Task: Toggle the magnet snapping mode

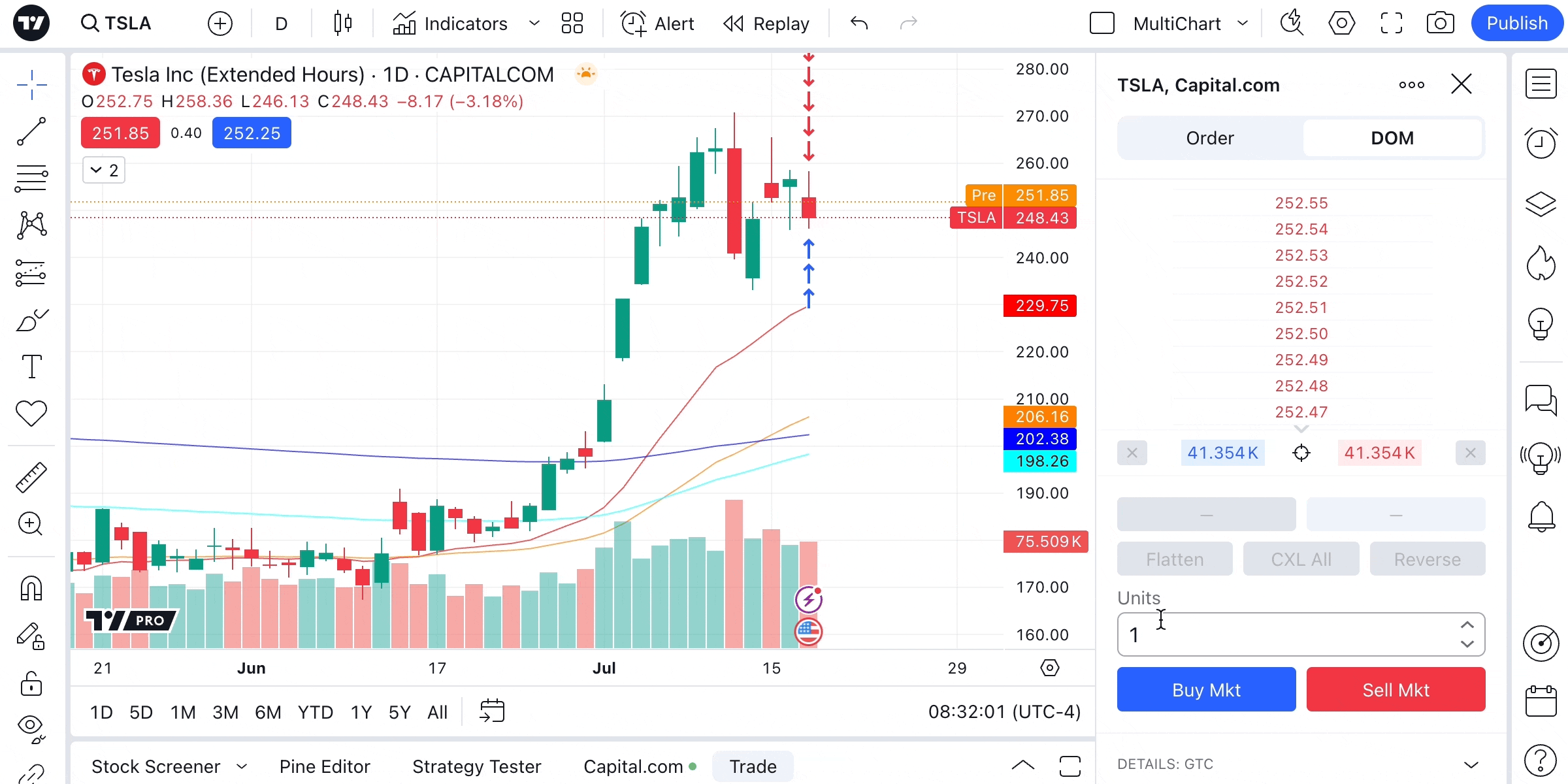Action: 31,589
